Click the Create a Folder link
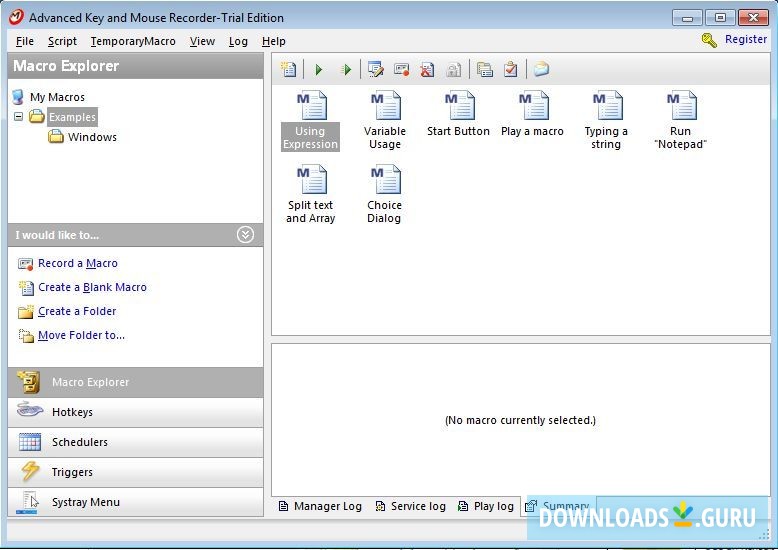This screenshot has height=550, width=778. pyautogui.click(x=77, y=311)
